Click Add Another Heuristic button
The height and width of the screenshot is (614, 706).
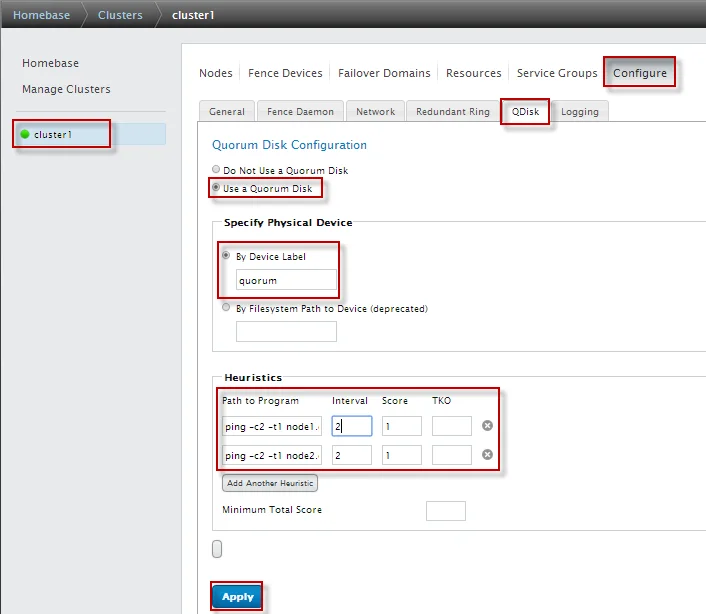tap(270, 483)
